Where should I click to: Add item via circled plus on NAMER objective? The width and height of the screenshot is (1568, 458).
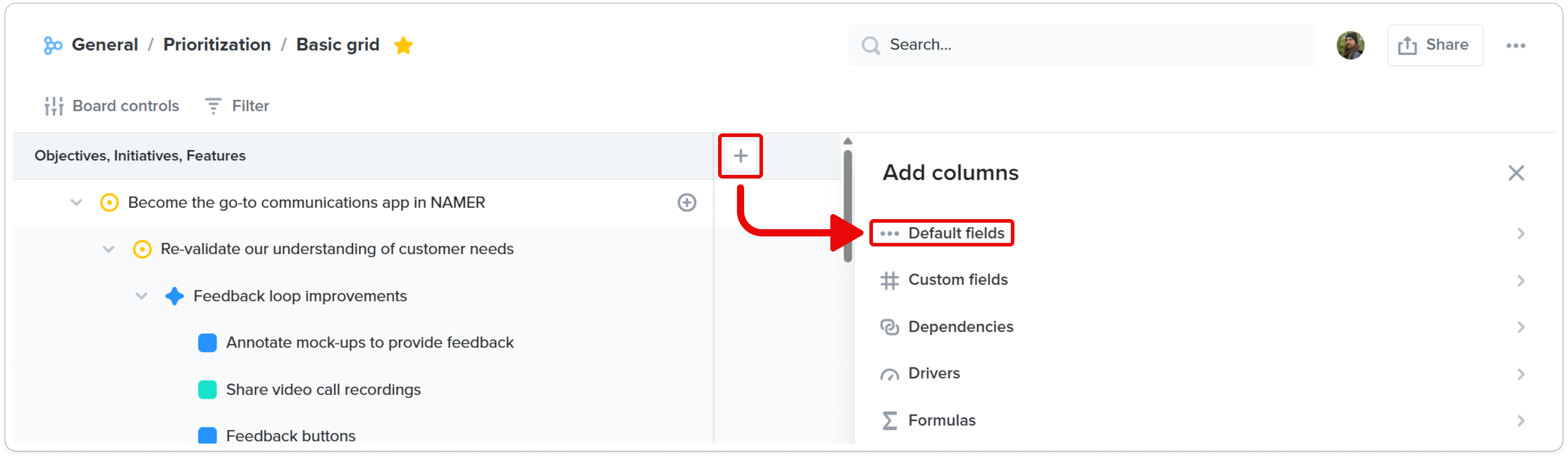[x=686, y=203]
